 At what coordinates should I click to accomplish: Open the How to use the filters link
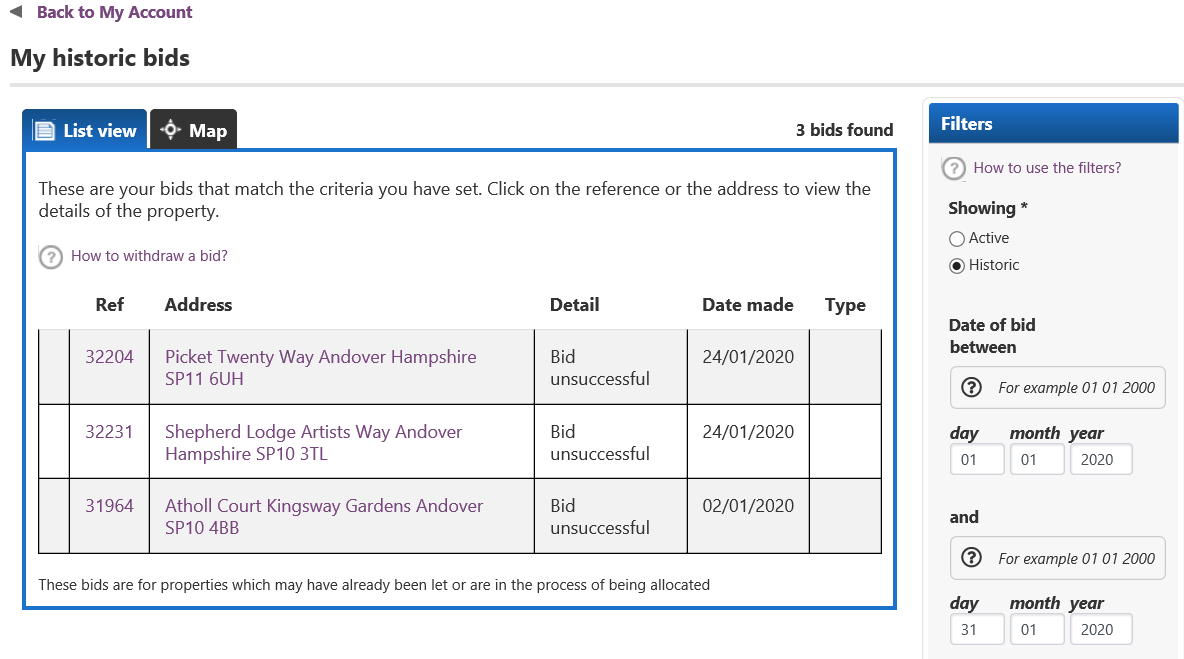tap(1047, 168)
